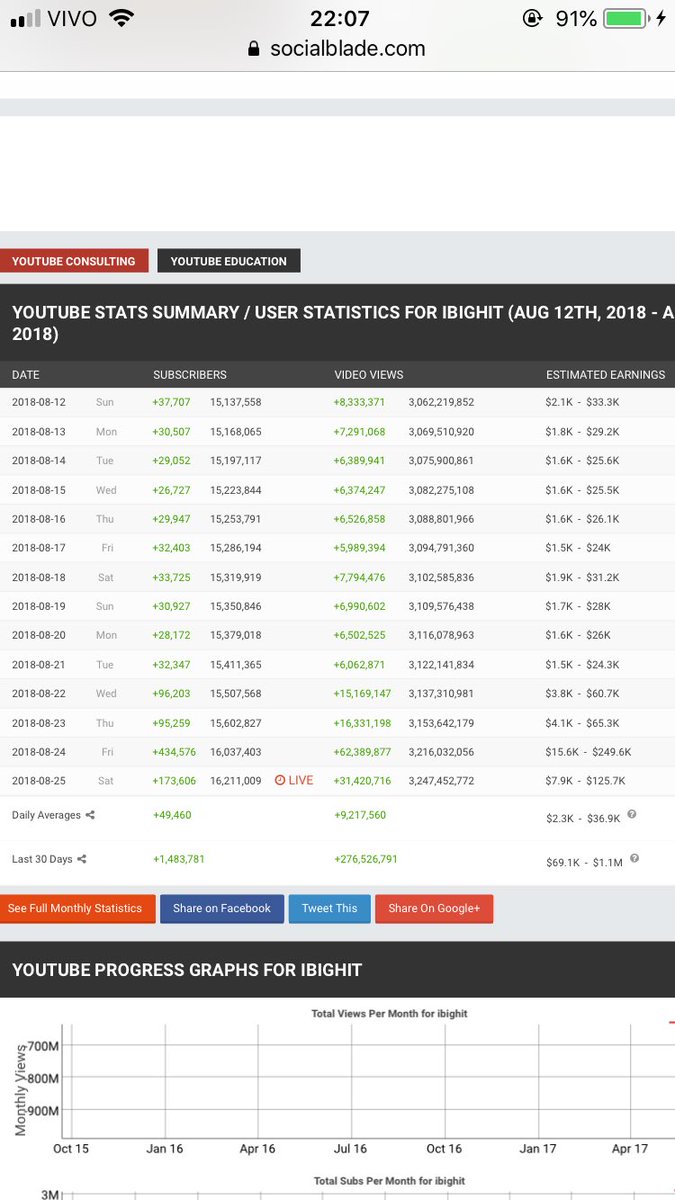Click the Tweet This button
This screenshot has width=675, height=1200.
coord(330,908)
